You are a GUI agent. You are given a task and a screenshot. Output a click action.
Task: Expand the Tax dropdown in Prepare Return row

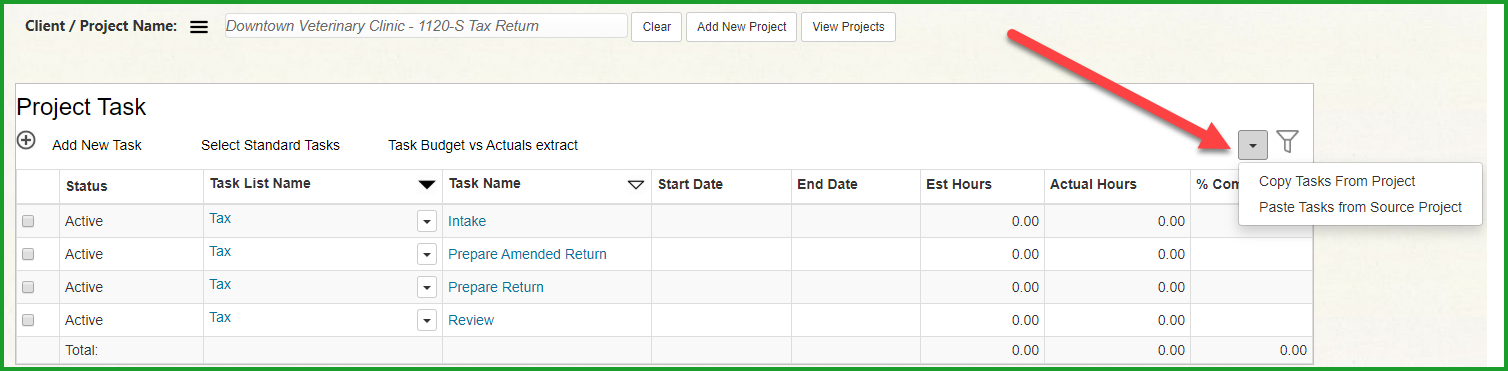(427, 287)
